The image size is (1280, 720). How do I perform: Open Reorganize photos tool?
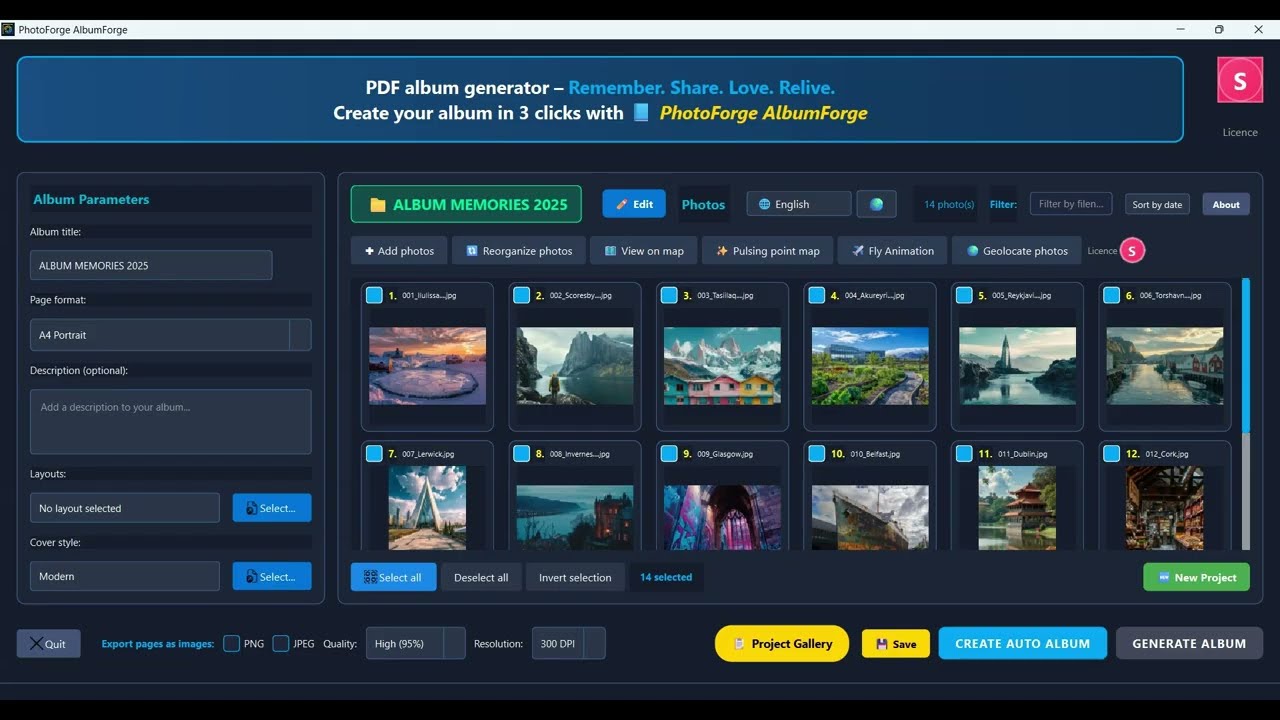point(519,251)
